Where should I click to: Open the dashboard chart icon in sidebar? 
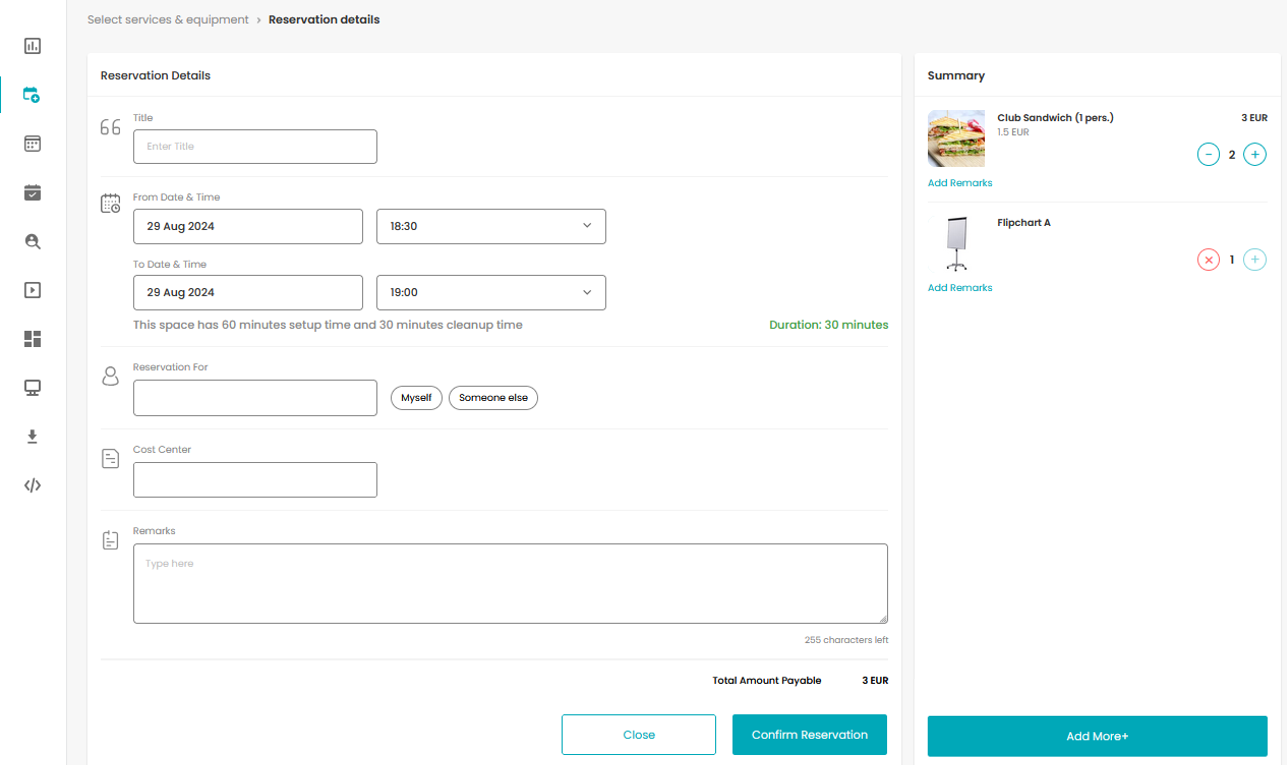pos(32,46)
